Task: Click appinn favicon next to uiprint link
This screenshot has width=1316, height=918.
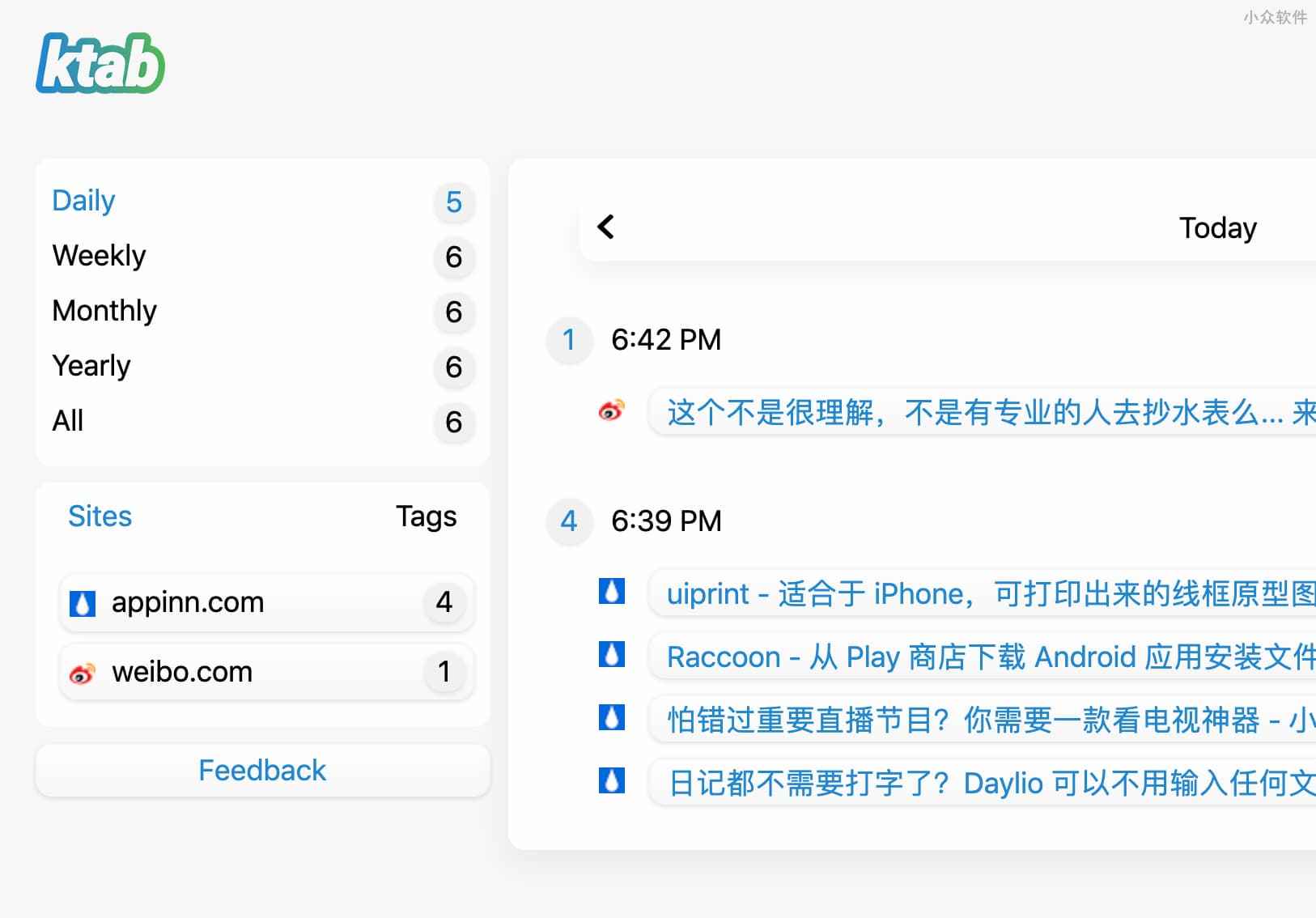Action: (x=611, y=592)
